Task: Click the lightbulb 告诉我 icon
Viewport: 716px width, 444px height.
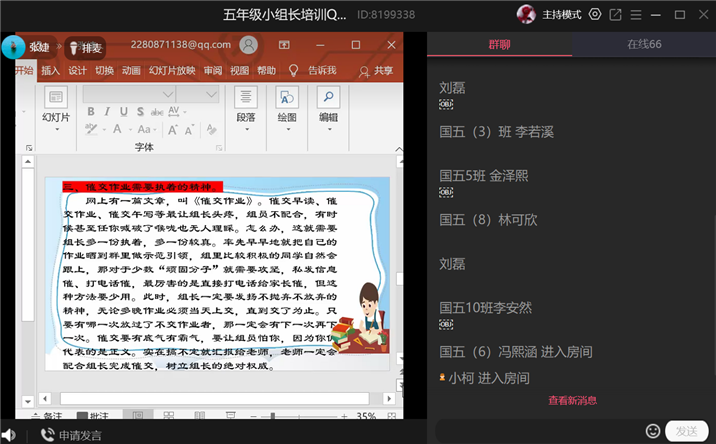Action: click(x=294, y=70)
